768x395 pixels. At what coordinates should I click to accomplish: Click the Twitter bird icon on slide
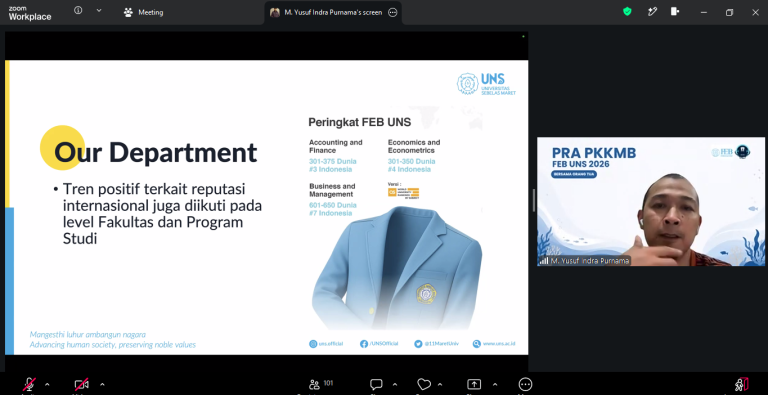pyautogui.click(x=418, y=344)
